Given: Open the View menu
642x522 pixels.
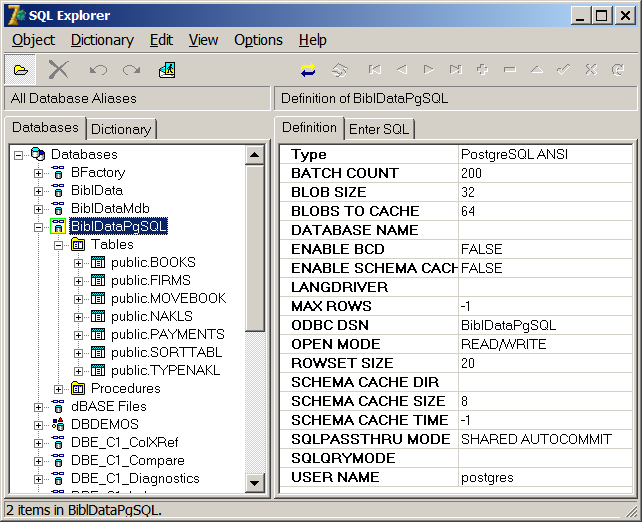Looking at the screenshot, I should (203, 40).
